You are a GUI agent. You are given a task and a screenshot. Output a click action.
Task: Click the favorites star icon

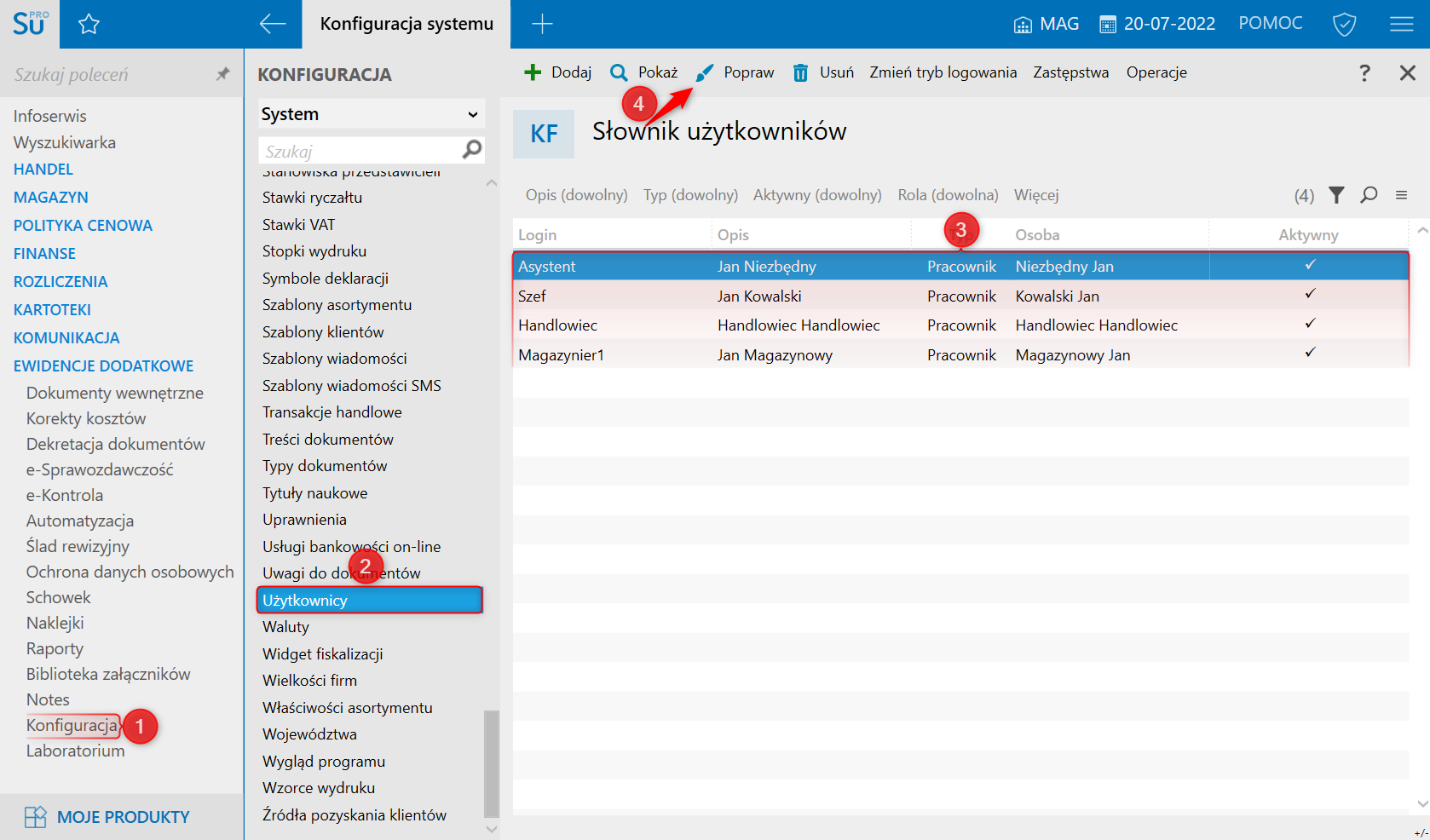click(89, 24)
